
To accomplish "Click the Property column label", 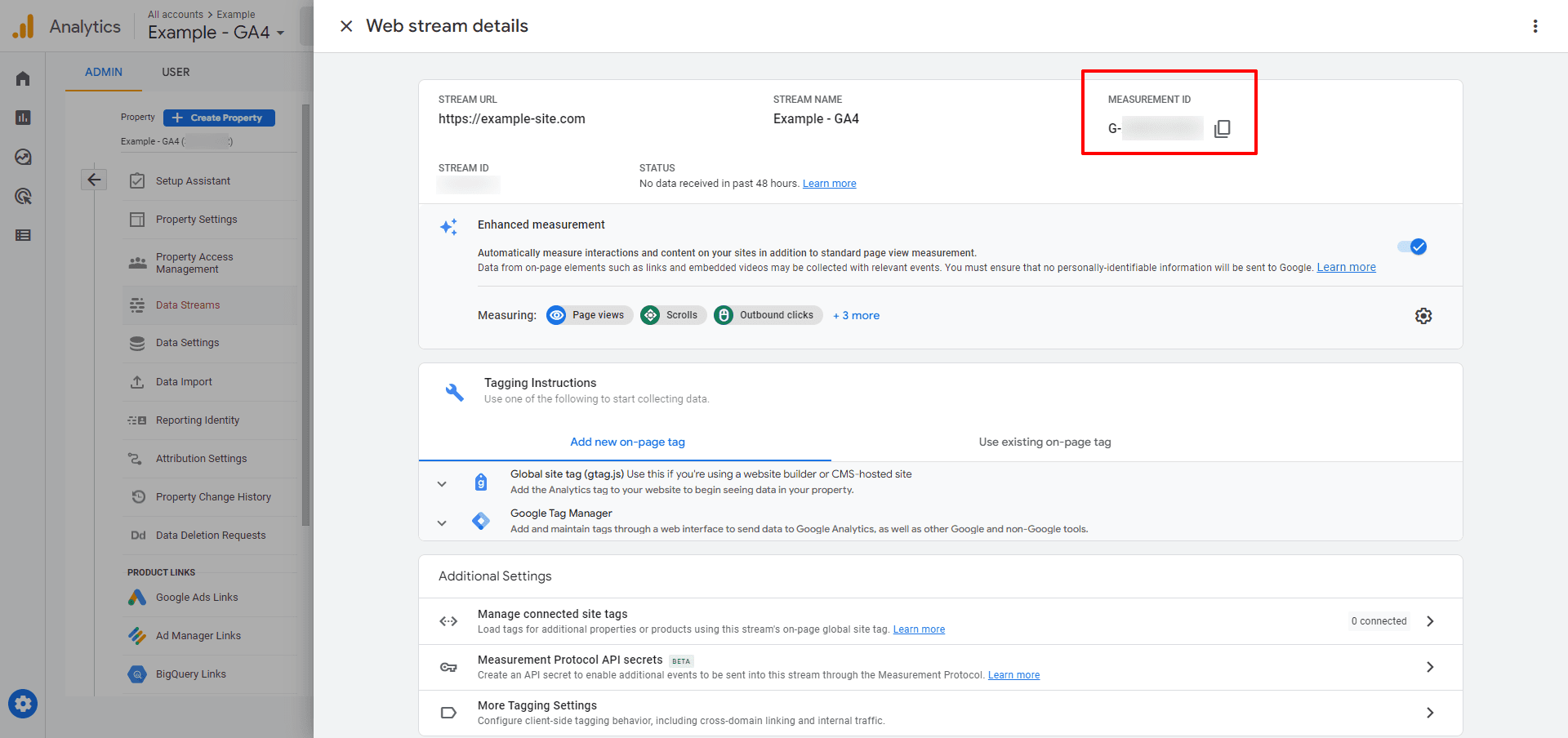I will (138, 118).
